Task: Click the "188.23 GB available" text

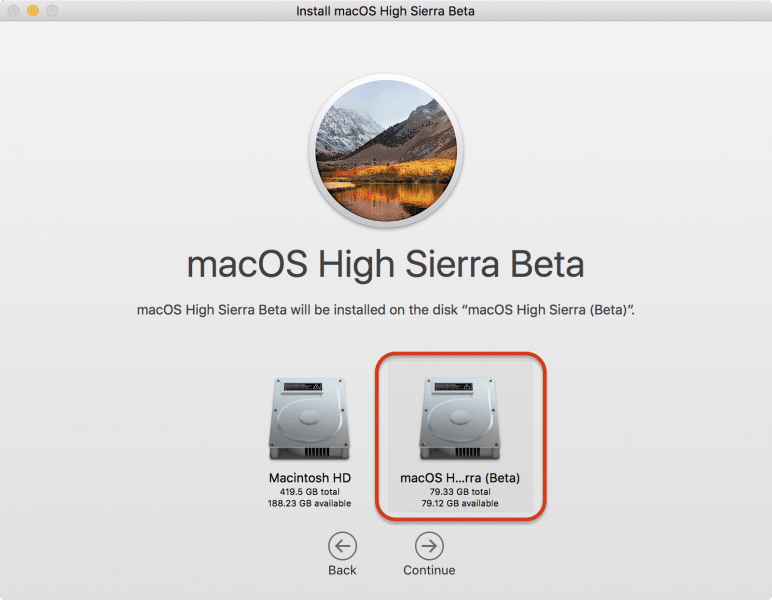Action: (x=309, y=503)
